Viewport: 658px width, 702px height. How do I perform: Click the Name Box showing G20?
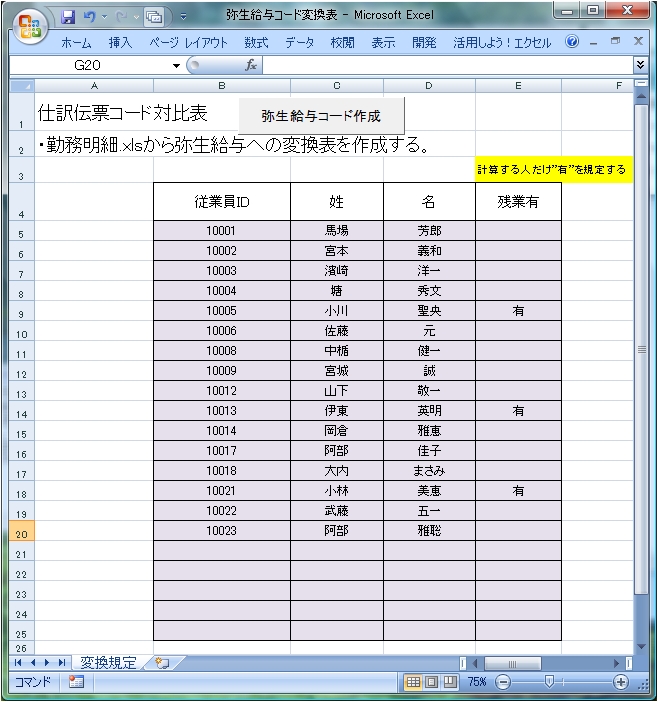tap(87, 65)
